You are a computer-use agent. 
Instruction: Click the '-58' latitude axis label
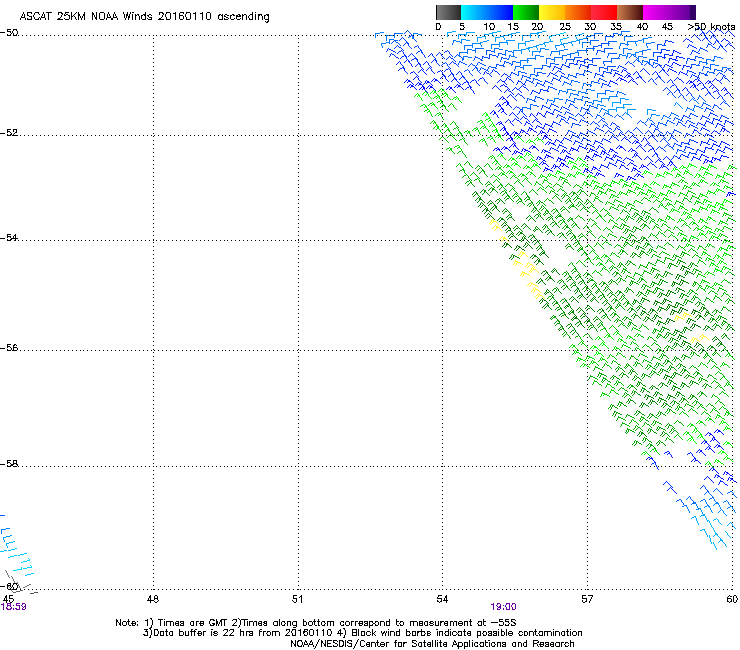[9, 464]
